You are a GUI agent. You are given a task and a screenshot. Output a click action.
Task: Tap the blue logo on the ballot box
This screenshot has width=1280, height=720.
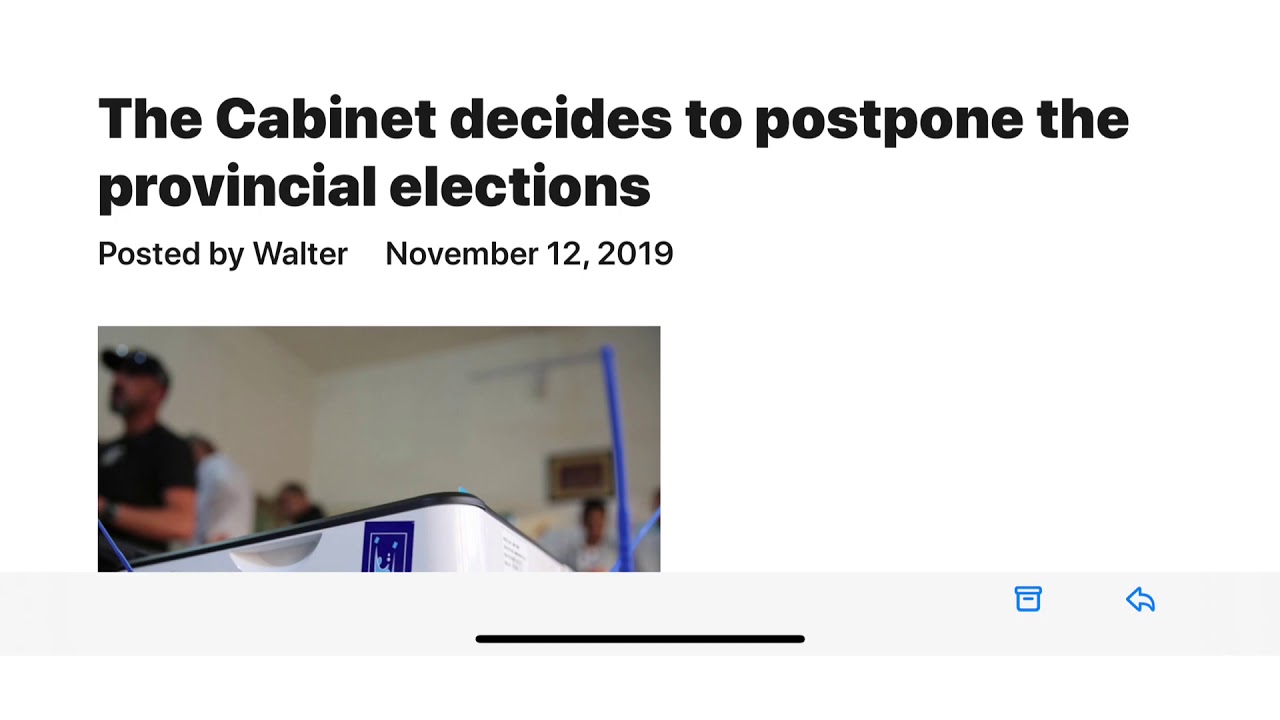[388, 547]
